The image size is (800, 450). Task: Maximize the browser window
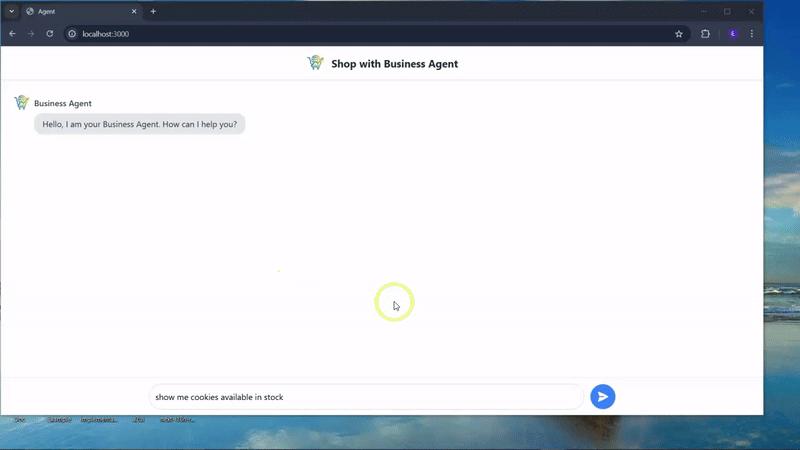tap(727, 11)
